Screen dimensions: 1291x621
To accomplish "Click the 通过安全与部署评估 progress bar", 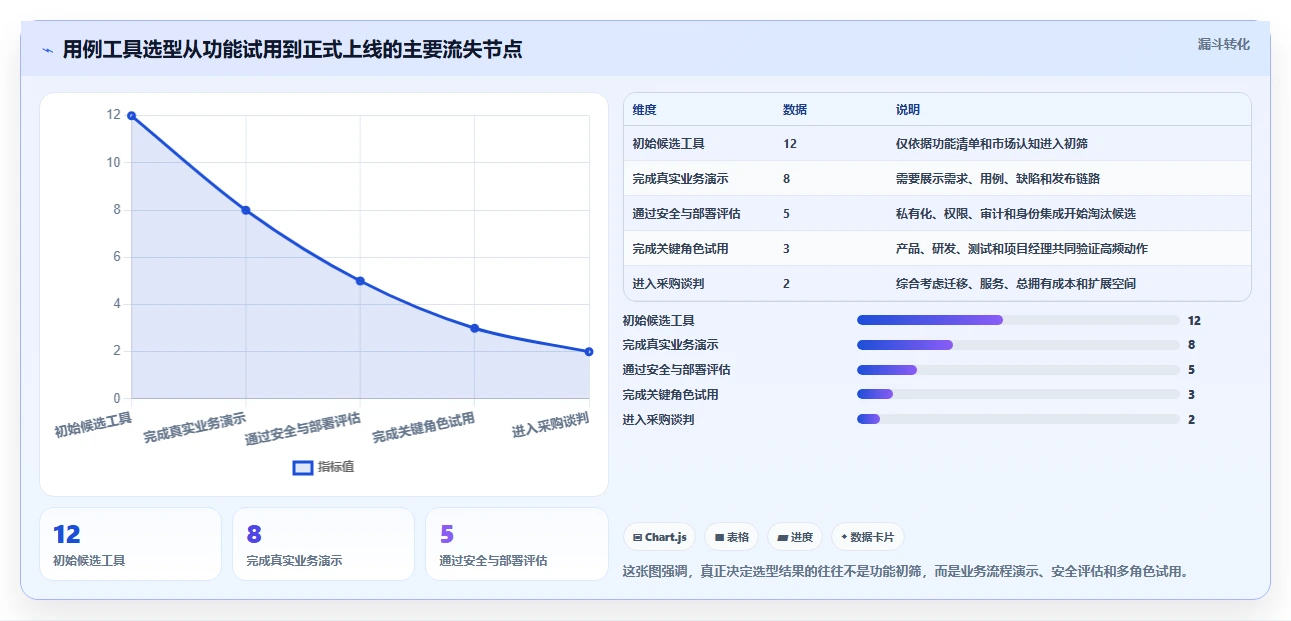I will pyautogui.click(x=1018, y=370).
